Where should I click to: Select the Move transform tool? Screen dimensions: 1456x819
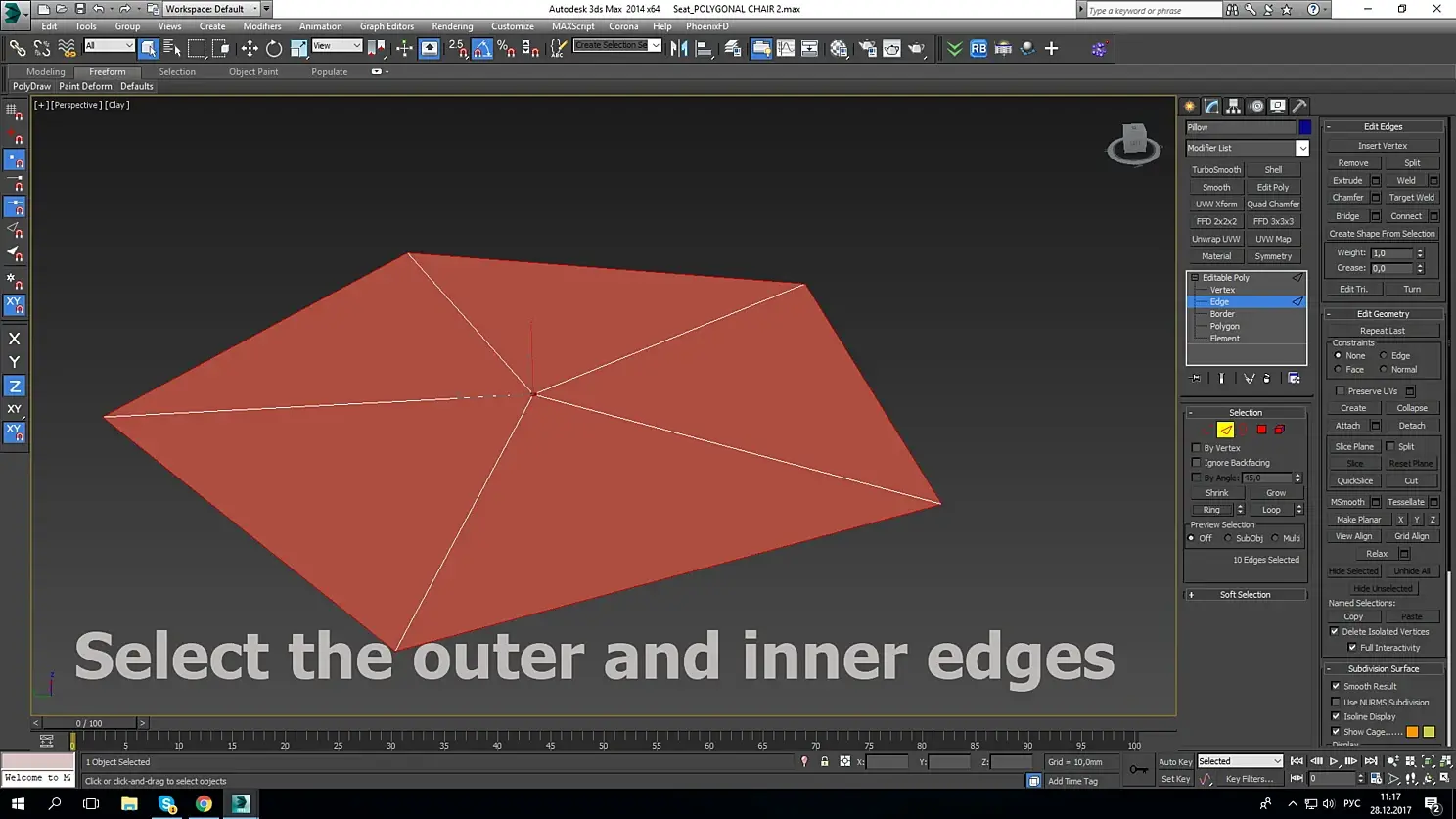[250, 48]
